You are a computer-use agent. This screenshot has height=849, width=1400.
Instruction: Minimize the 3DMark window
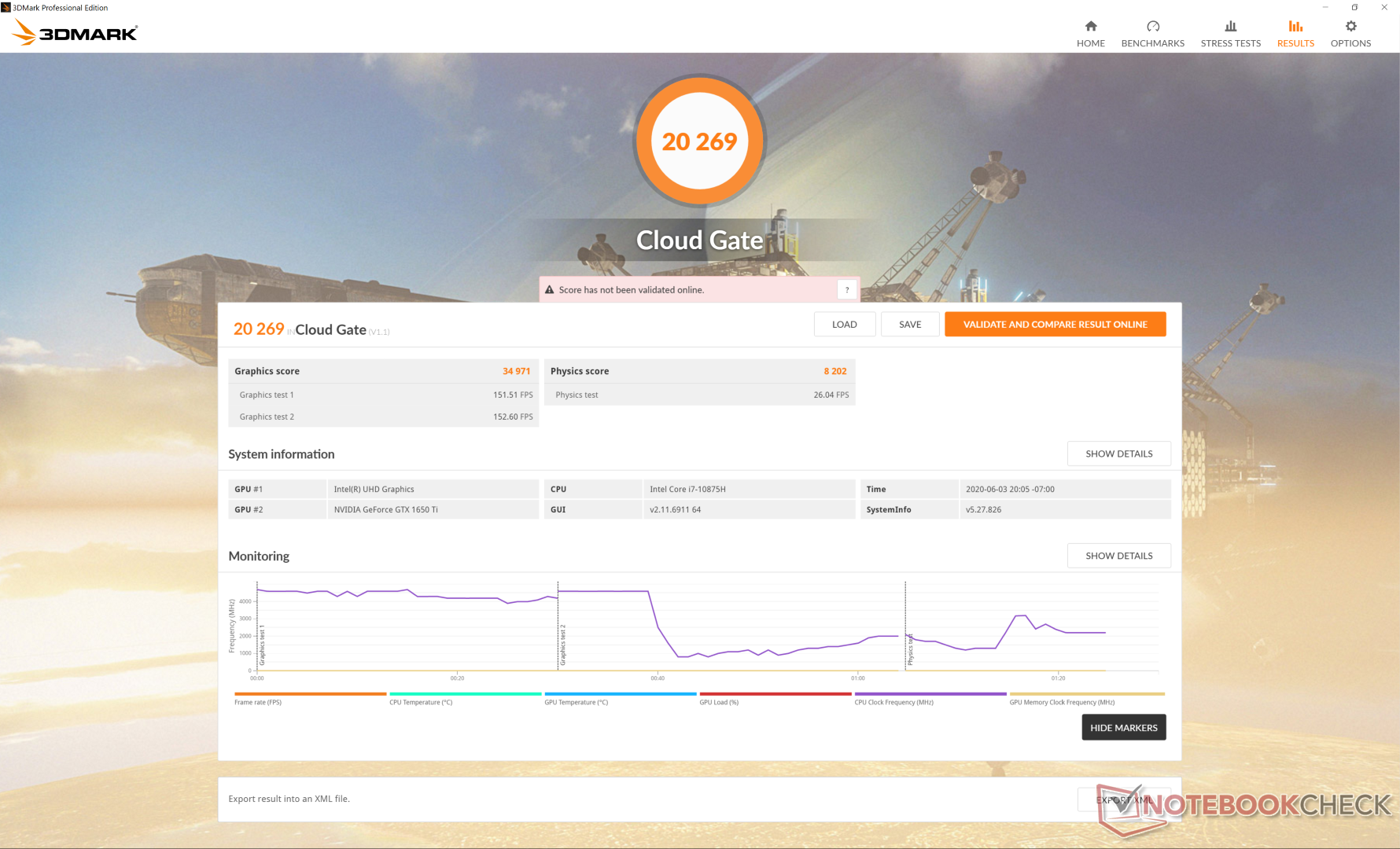pyautogui.click(x=1325, y=7)
